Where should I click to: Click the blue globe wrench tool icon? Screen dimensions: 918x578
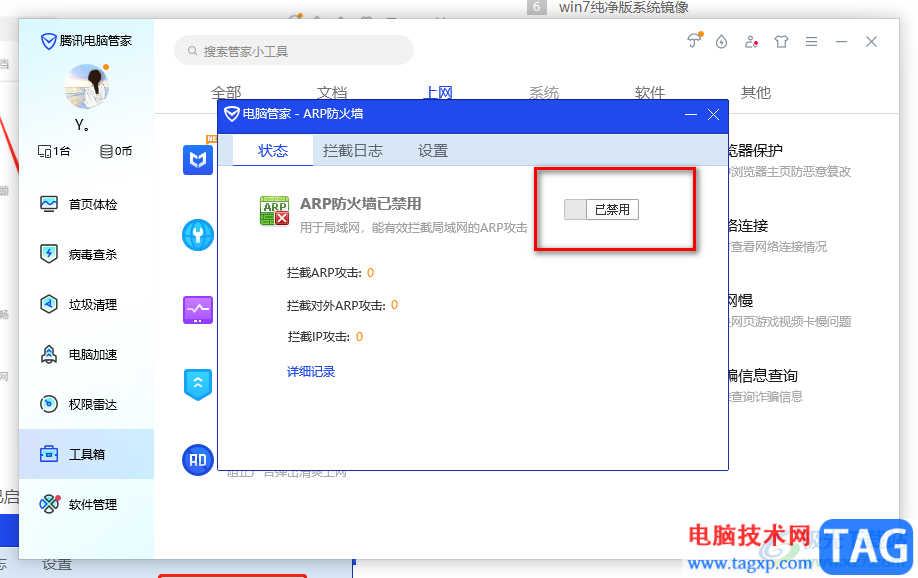coord(198,235)
